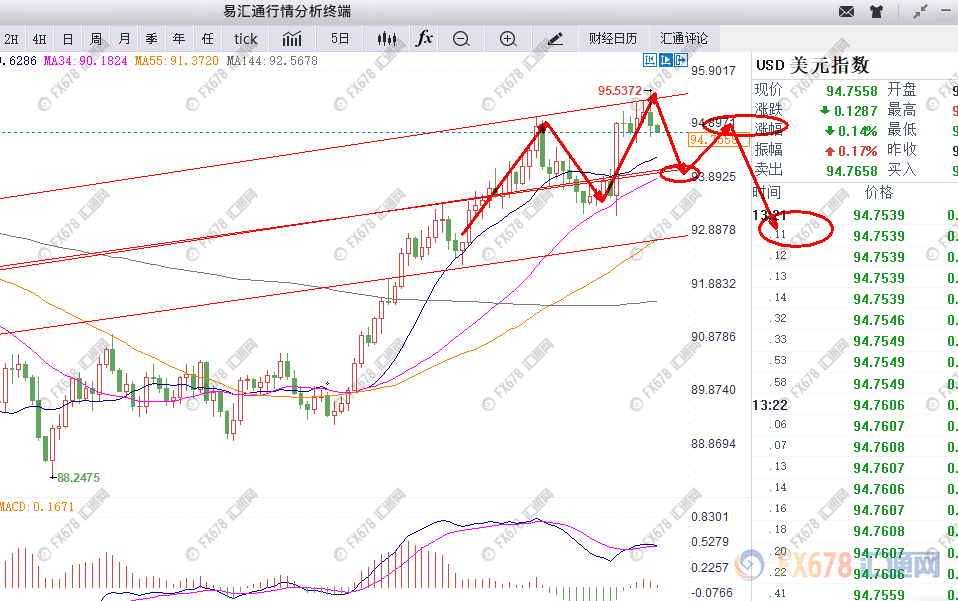Open the skin shirt icon

(876, 12)
